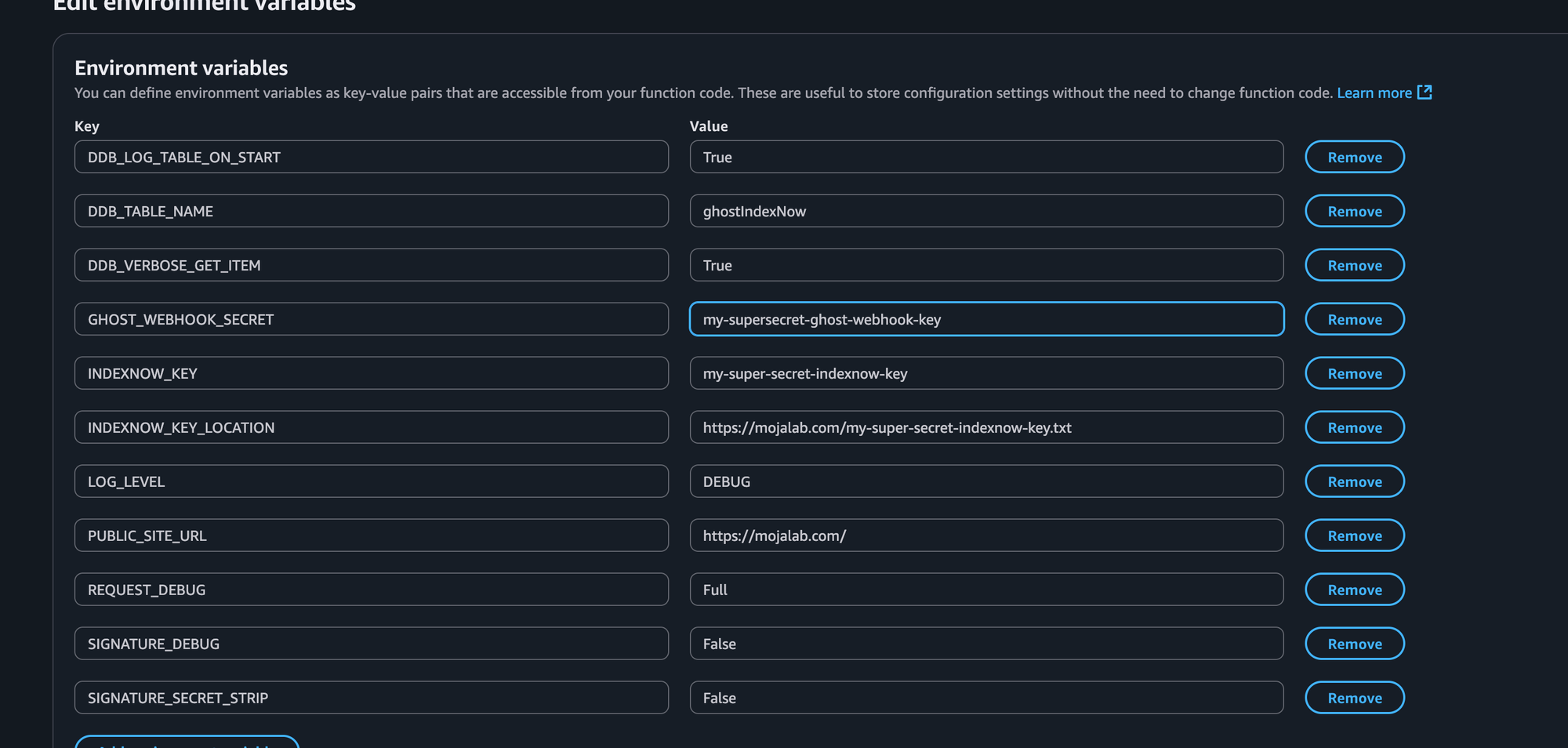This screenshot has height=748, width=1568.
Task: Remove the SIGNATURE_DEBUG variable
Action: point(1354,644)
